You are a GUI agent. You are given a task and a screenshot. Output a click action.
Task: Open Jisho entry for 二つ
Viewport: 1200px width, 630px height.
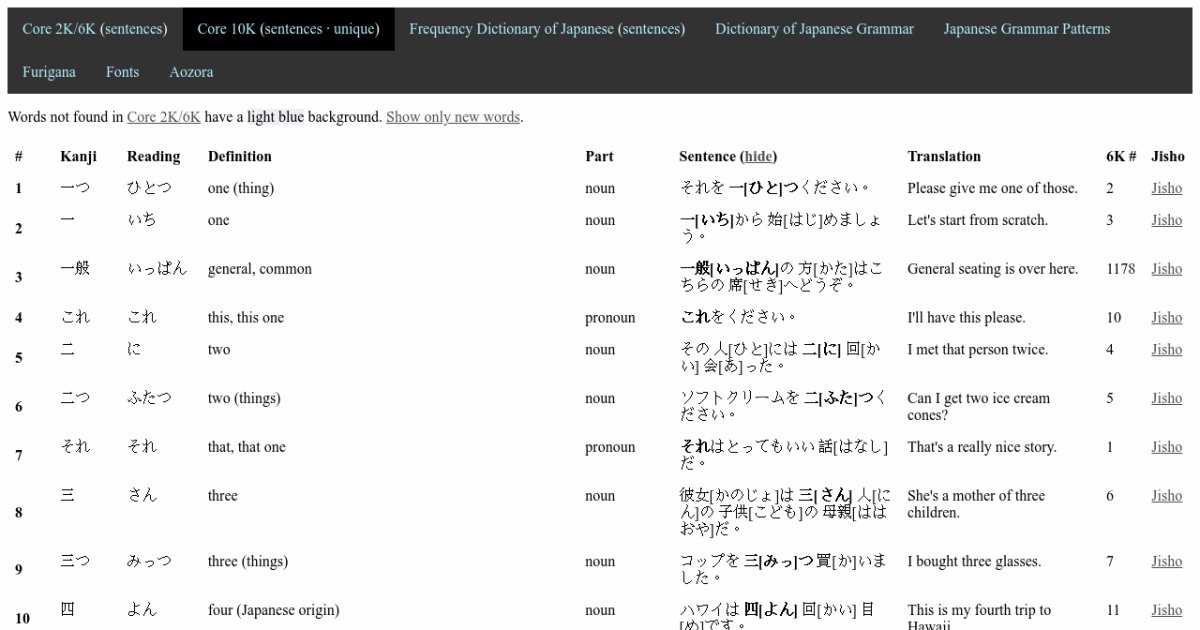1166,397
